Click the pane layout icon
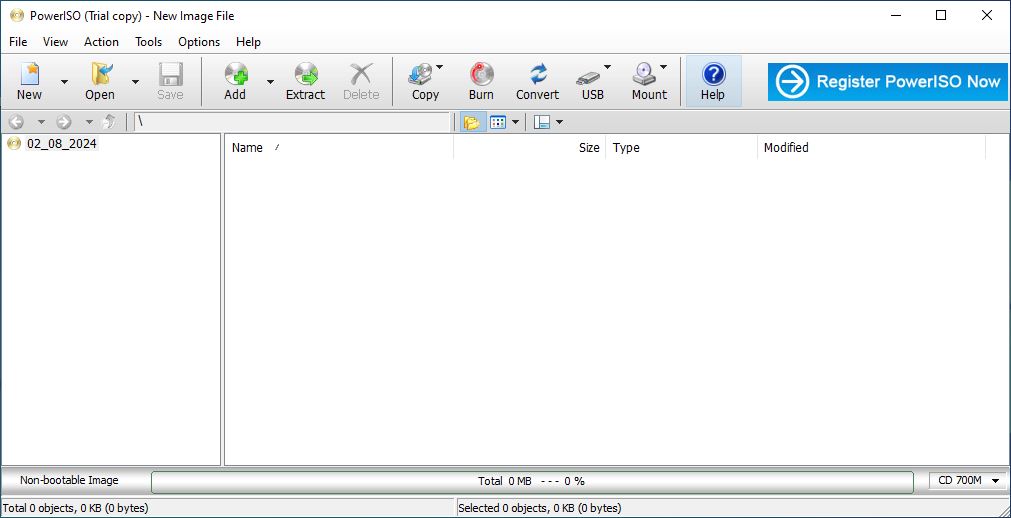 pos(542,122)
